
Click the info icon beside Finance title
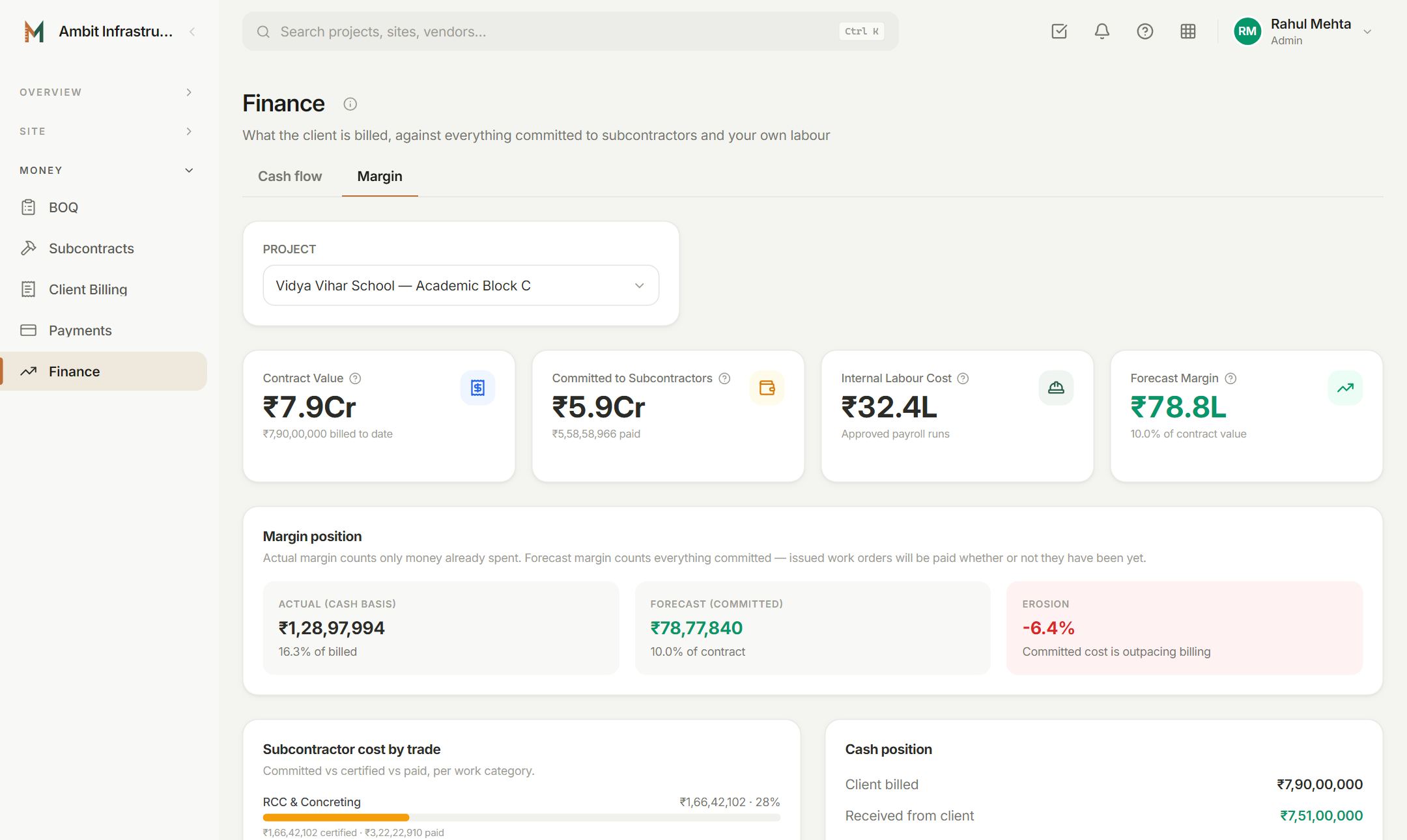350,104
